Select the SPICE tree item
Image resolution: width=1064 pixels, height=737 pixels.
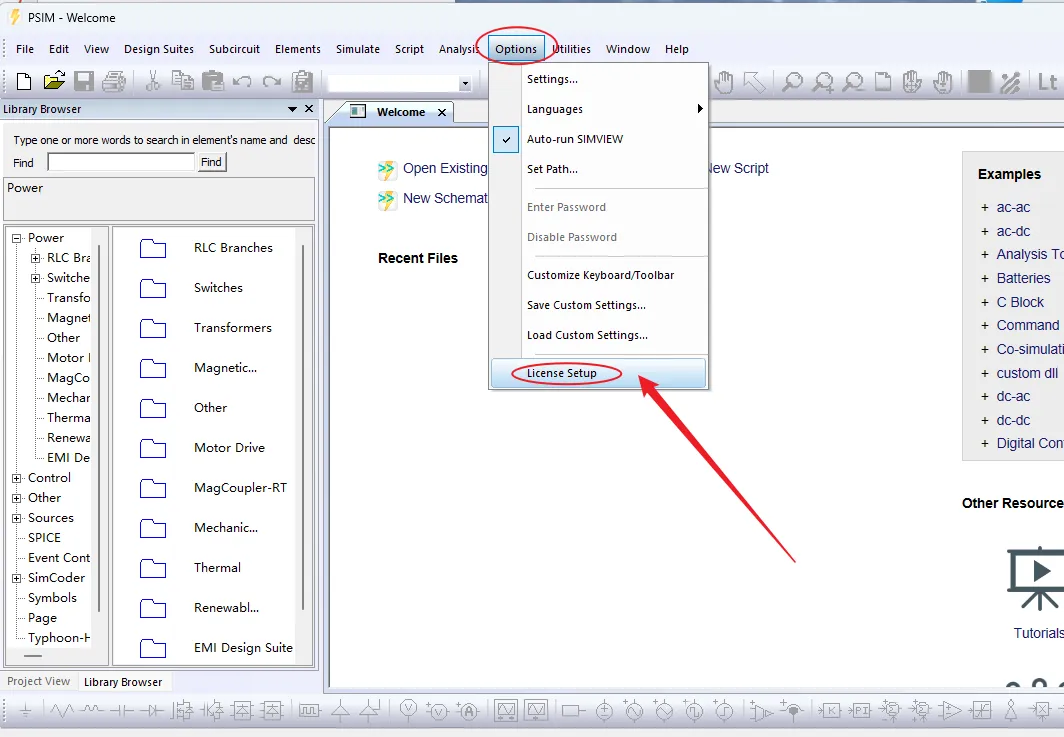(44, 538)
